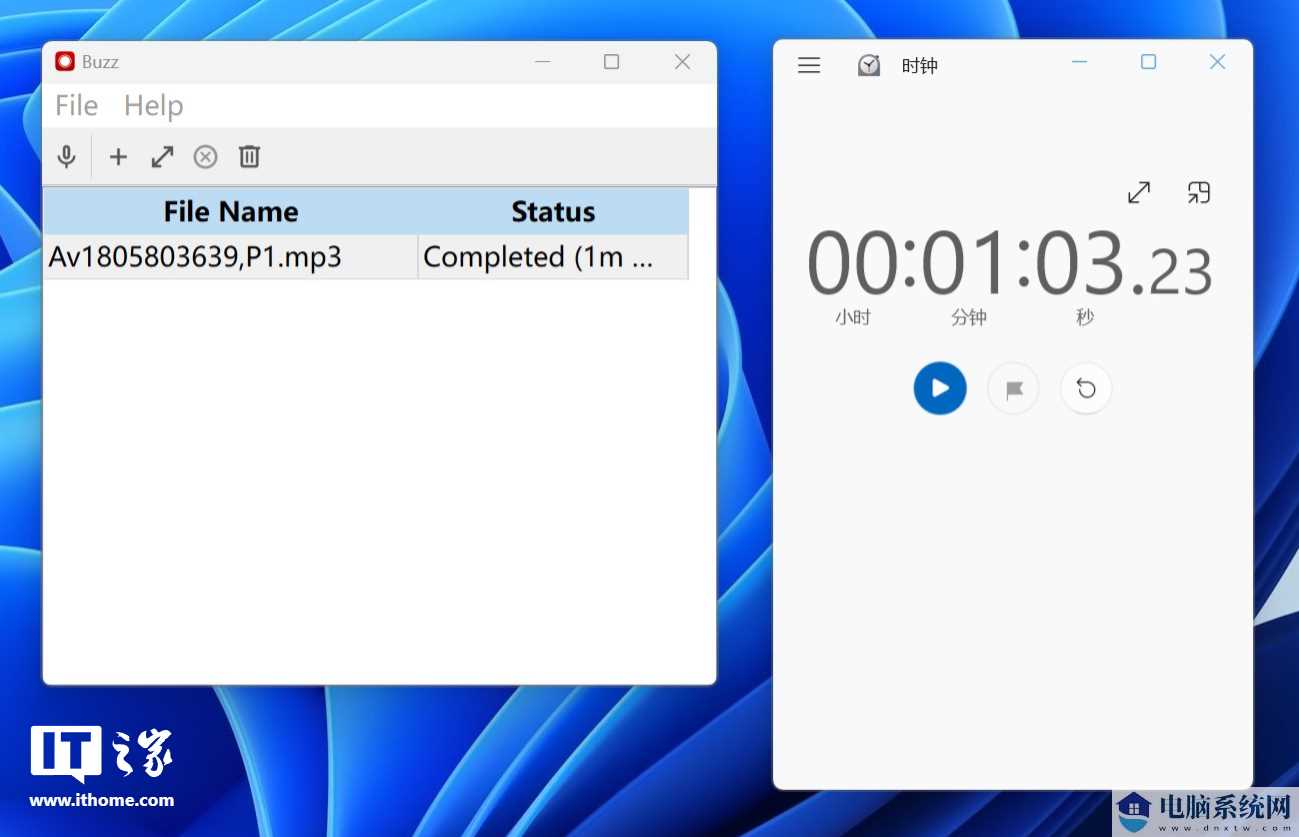The width and height of the screenshot is (1299, 837).
Task: Delete the selected task with the trash icon
Action: click(249, 156)
